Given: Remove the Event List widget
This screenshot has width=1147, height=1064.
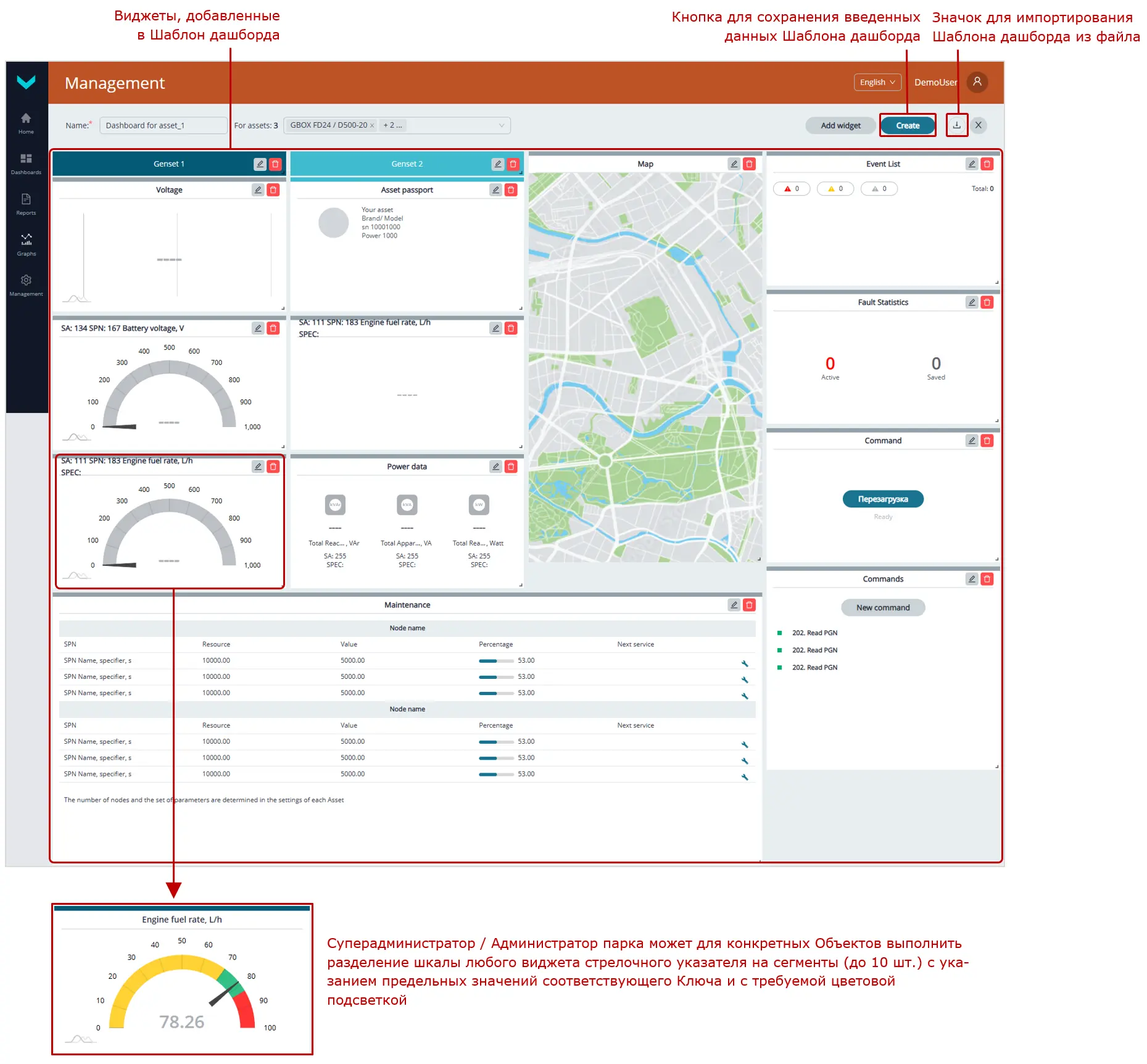Looking at the screenshot, I should tap(987, 164).
